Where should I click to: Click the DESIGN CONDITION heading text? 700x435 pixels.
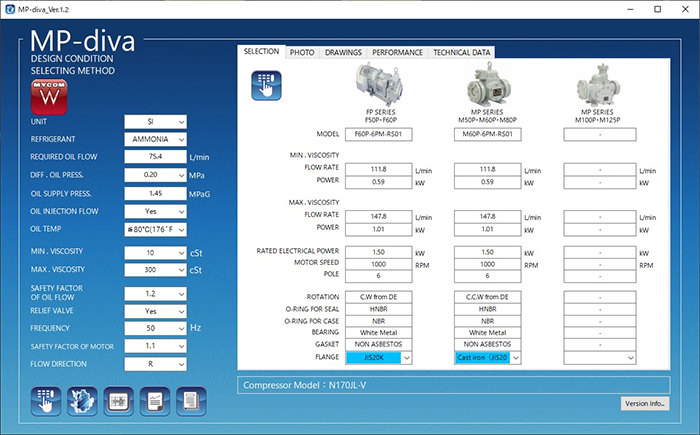72,59
